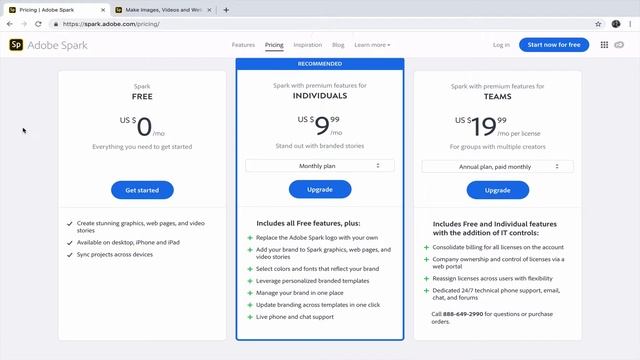Click 'Reassign licenses across users with flexibility'
The height and width of the screenshot is (360, 640).
(493, 278)
